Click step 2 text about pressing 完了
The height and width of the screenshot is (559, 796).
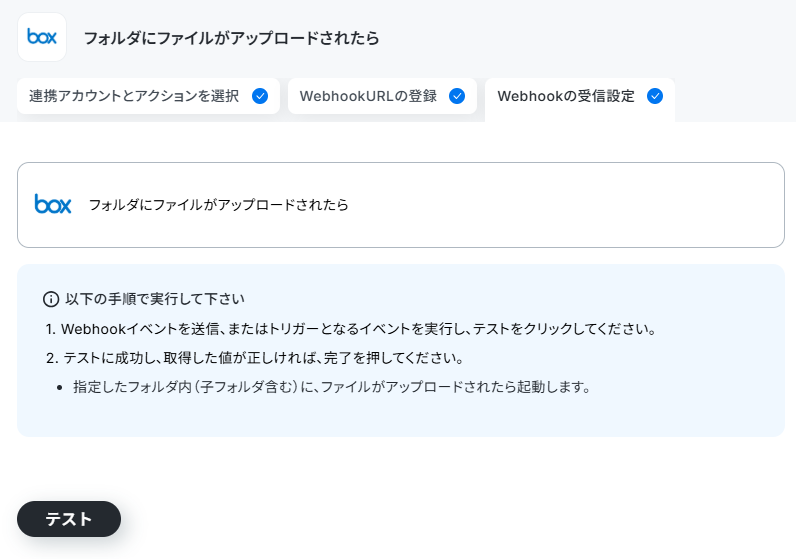[264, 358]
